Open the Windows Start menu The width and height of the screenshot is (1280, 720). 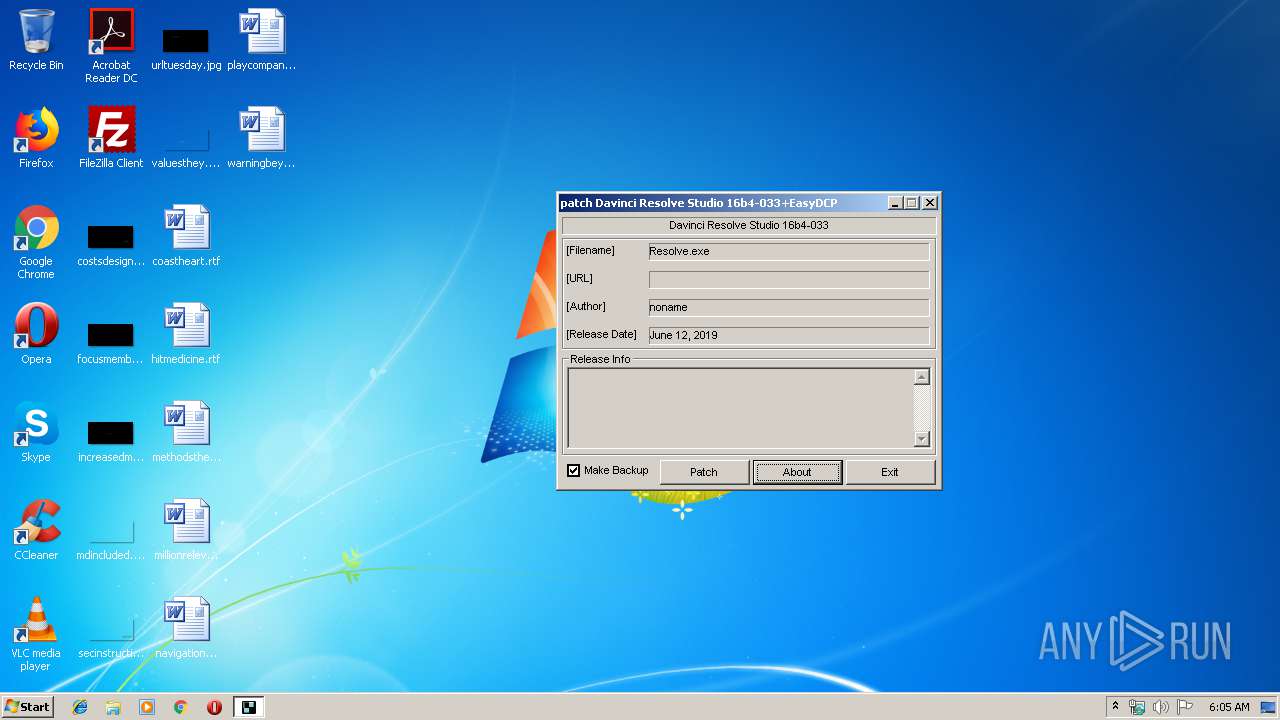27,707
